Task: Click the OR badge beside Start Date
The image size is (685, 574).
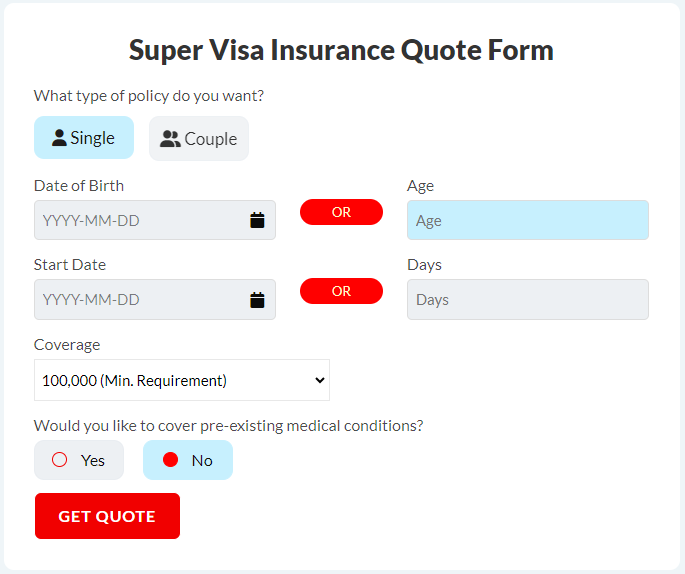Action: tap(341, 291)
